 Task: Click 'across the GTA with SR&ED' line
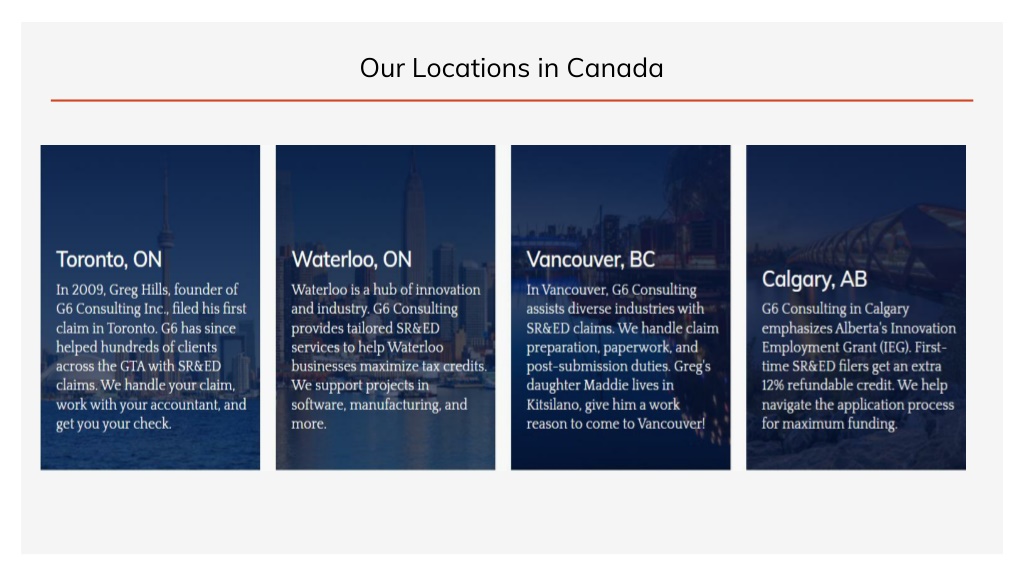138,366
